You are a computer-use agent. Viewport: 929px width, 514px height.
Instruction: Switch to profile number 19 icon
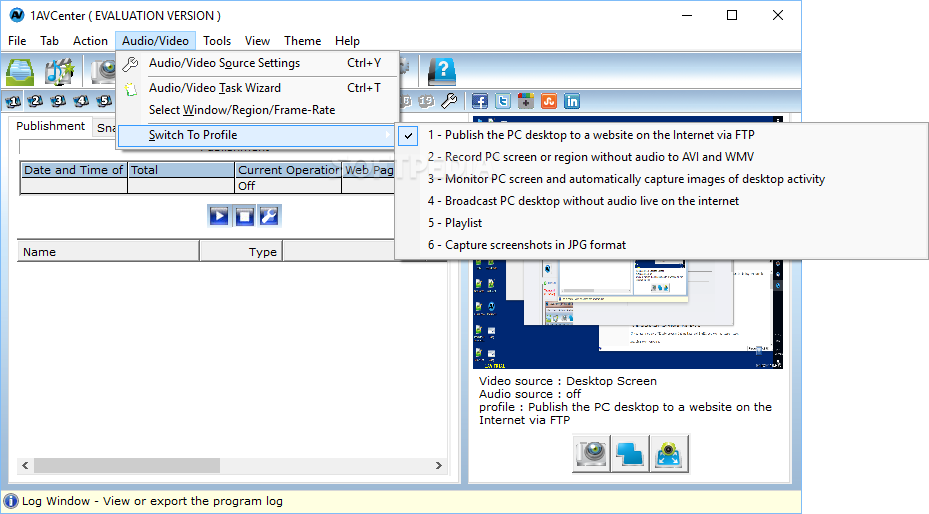(426, 101)
